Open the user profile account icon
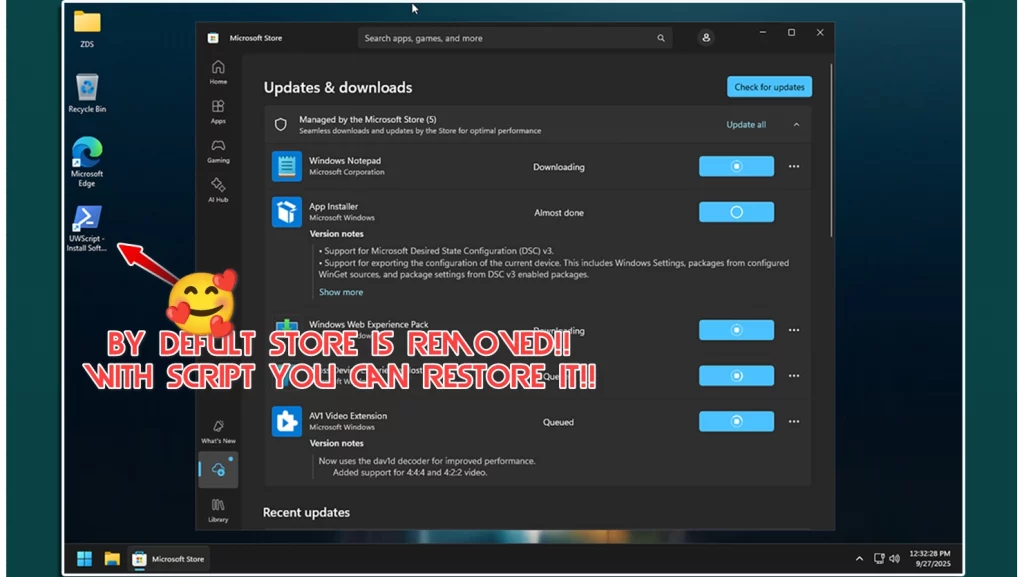The image size is (1024, 577). coord(706,38)
